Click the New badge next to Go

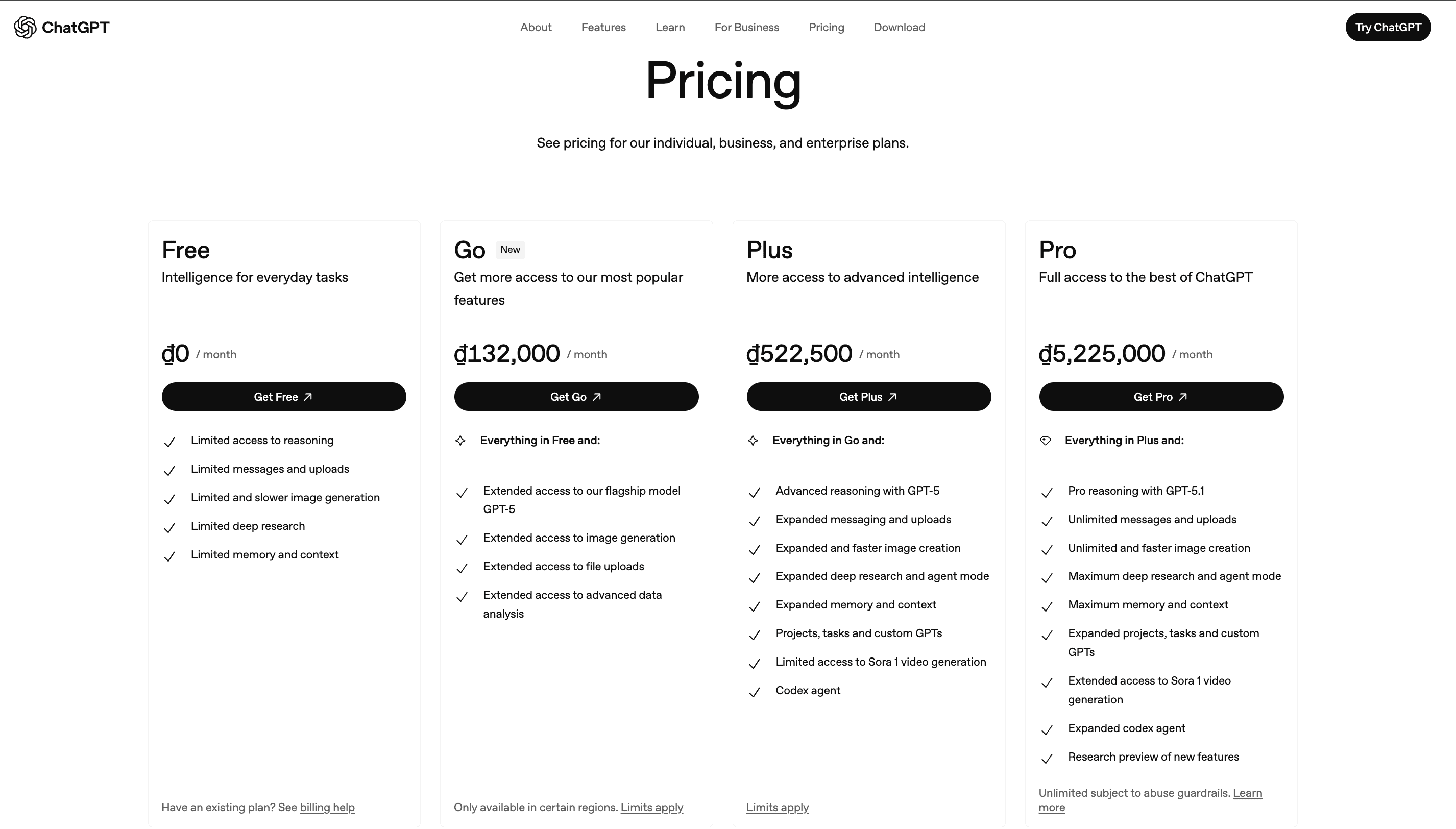point(509,250)
